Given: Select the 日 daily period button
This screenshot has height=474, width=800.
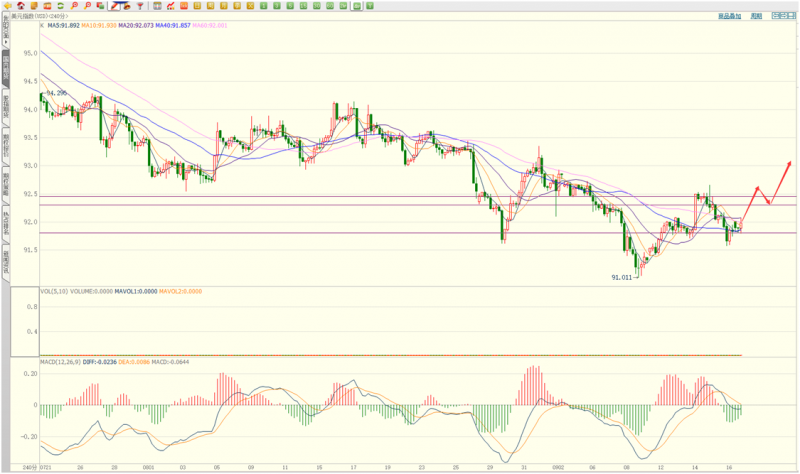Looking at the screenshot, I should click(197, 6).
